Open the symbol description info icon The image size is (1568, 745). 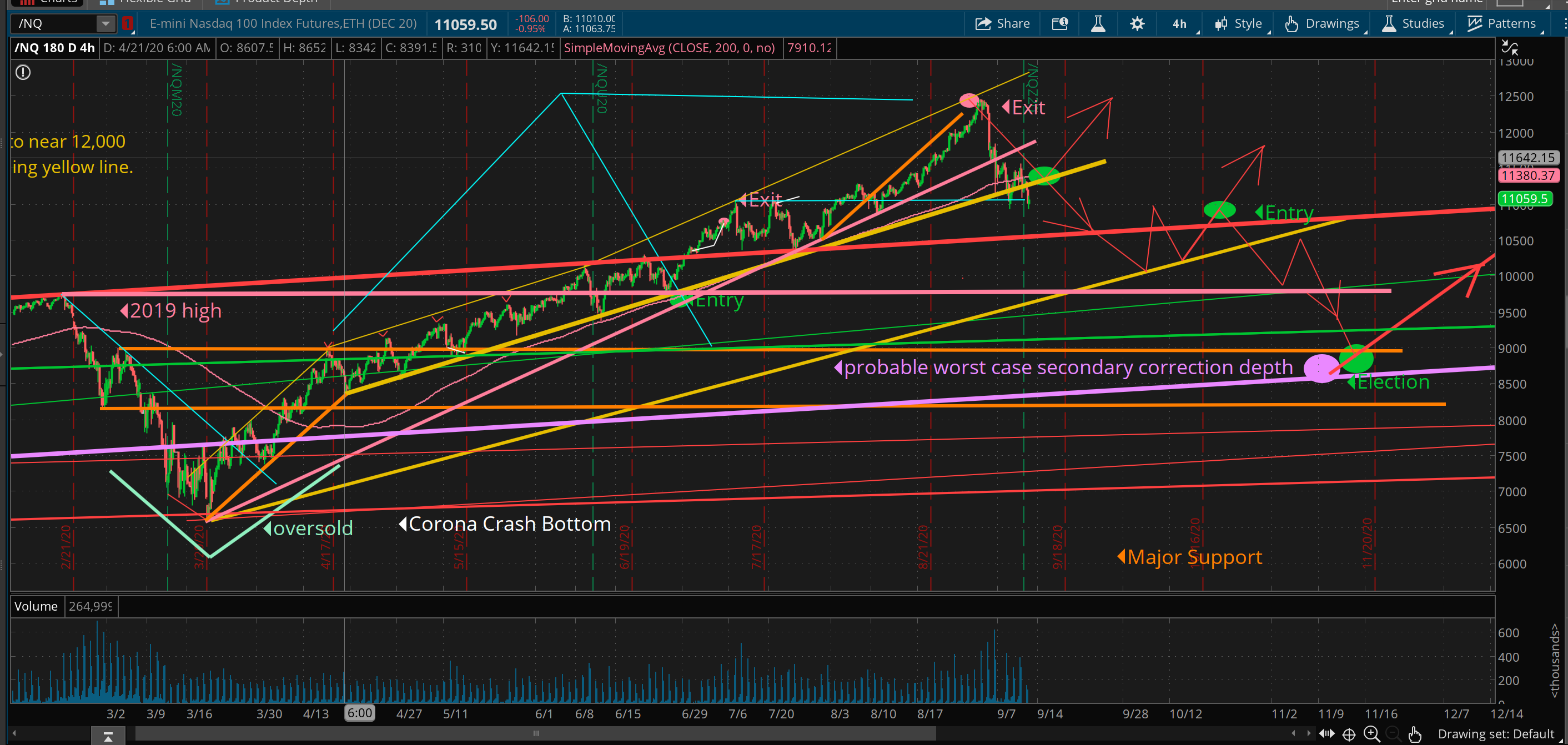click(x=1060, y=24)
